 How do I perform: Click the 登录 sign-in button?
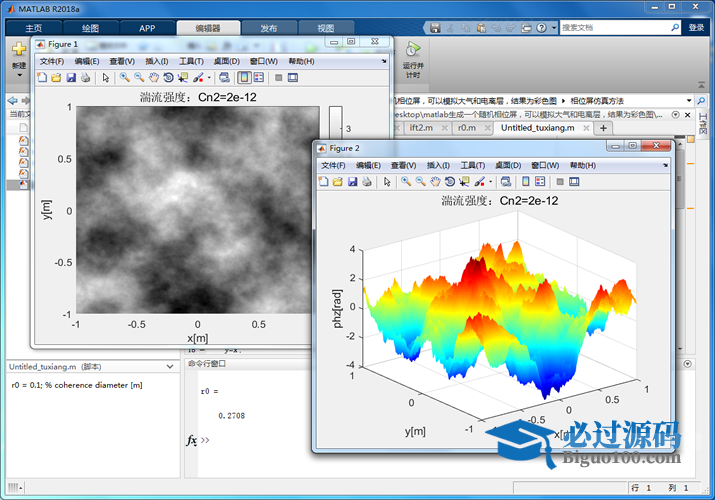click(696, 28)
